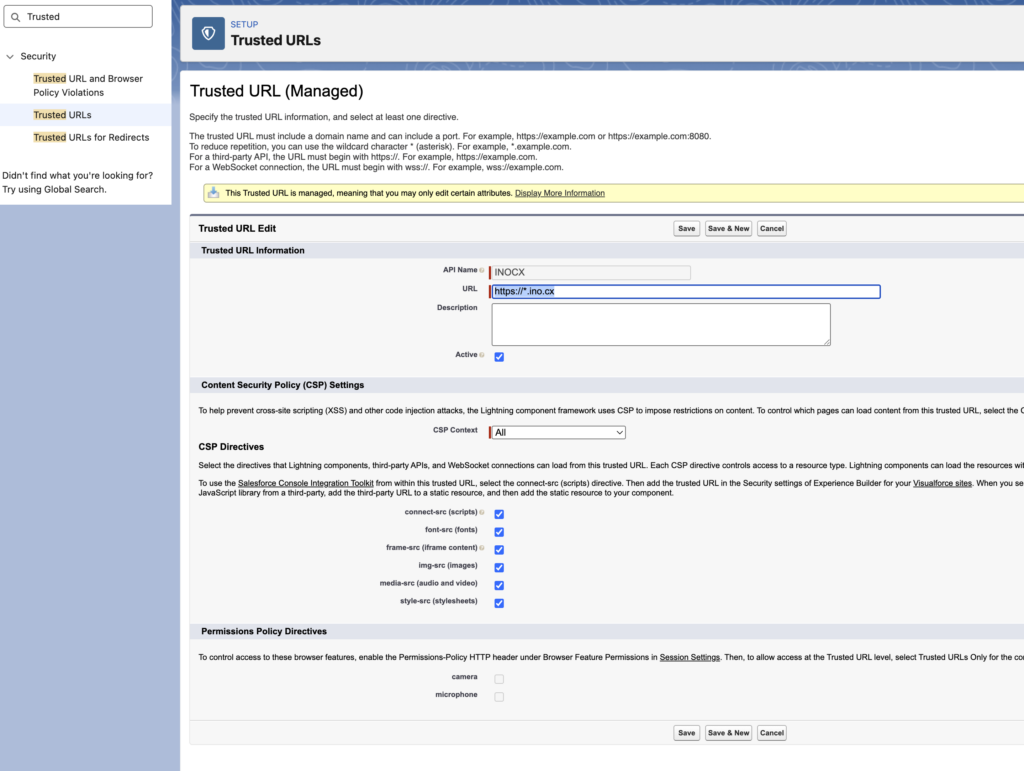This screenshot has height=771, width=1024.
Task: Disable the img-src (images) directive checkbox
Action: (499, 567)
